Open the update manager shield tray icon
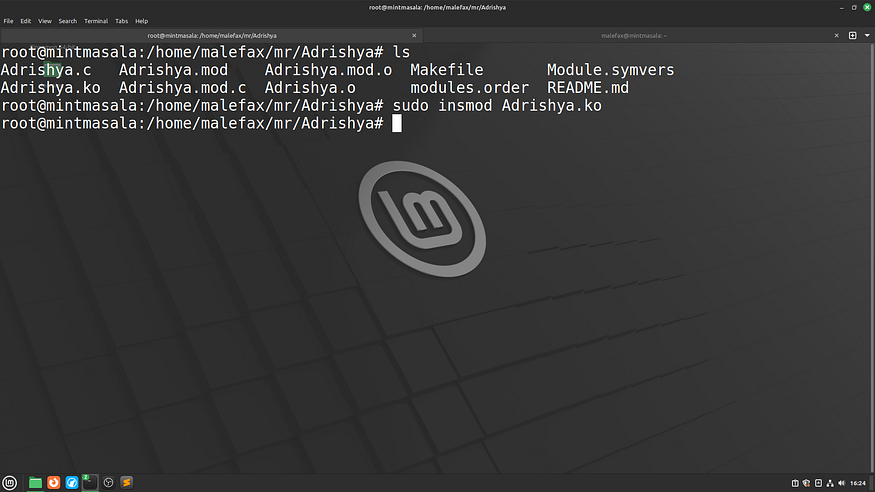 pyautogui.click(x=806, y=483)
